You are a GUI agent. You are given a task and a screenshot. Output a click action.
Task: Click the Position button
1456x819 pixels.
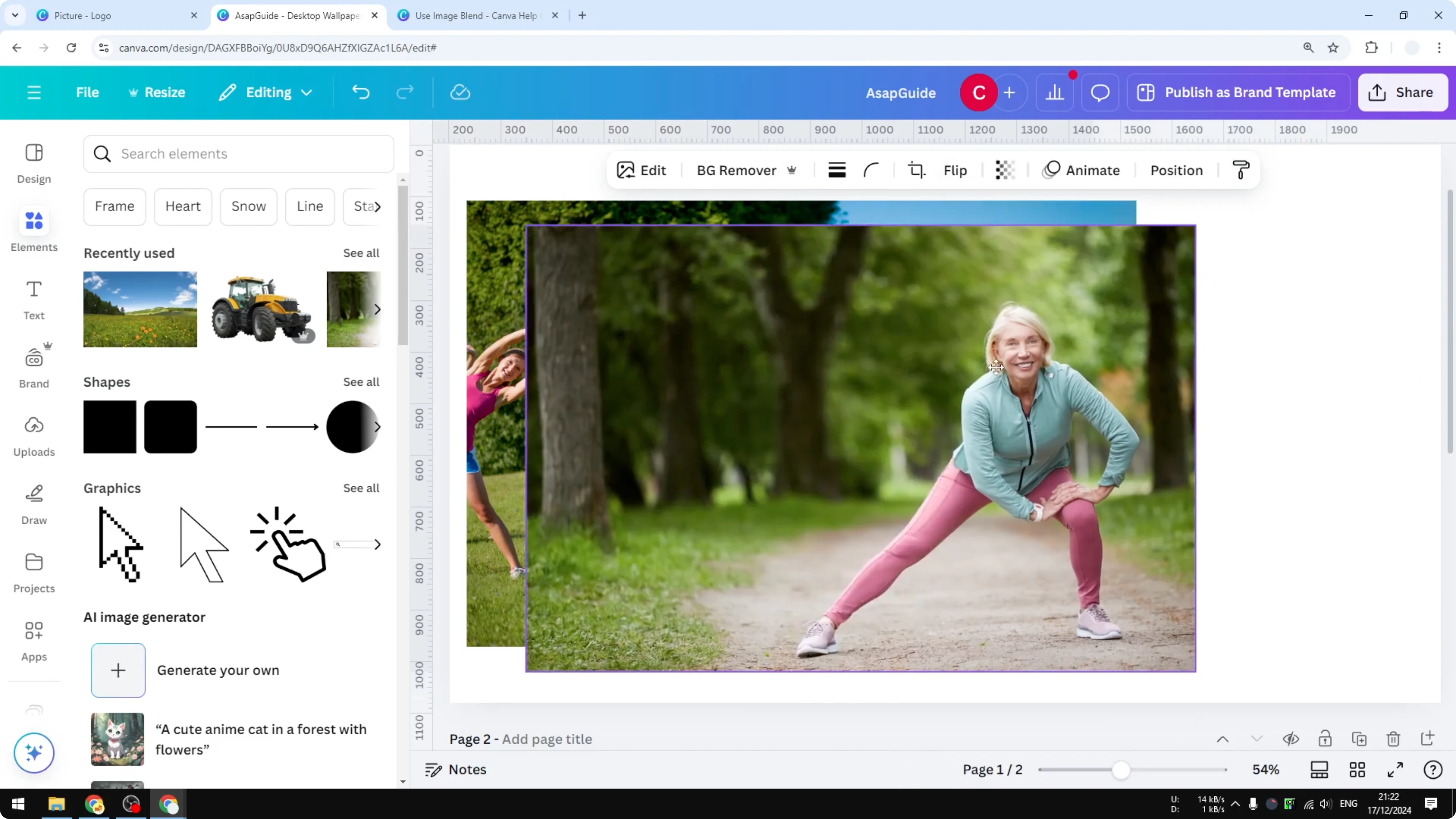pyautogui.click(x=1176, y=170)
